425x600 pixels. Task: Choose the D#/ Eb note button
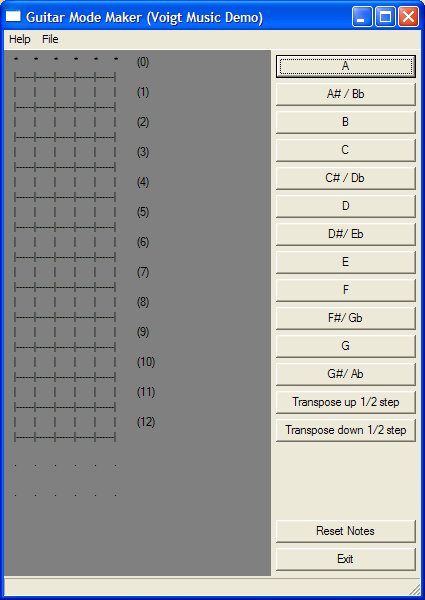[x=345, y=234]
